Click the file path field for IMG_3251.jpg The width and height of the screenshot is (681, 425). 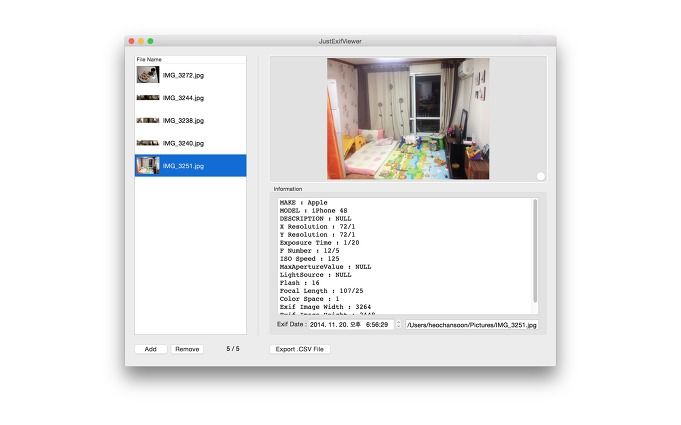click(472, 325)
